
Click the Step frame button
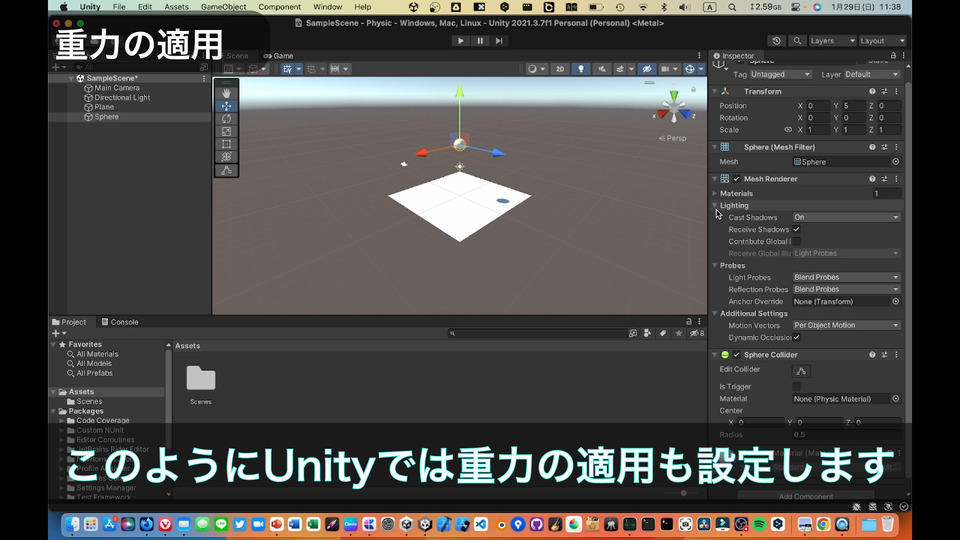499,41
